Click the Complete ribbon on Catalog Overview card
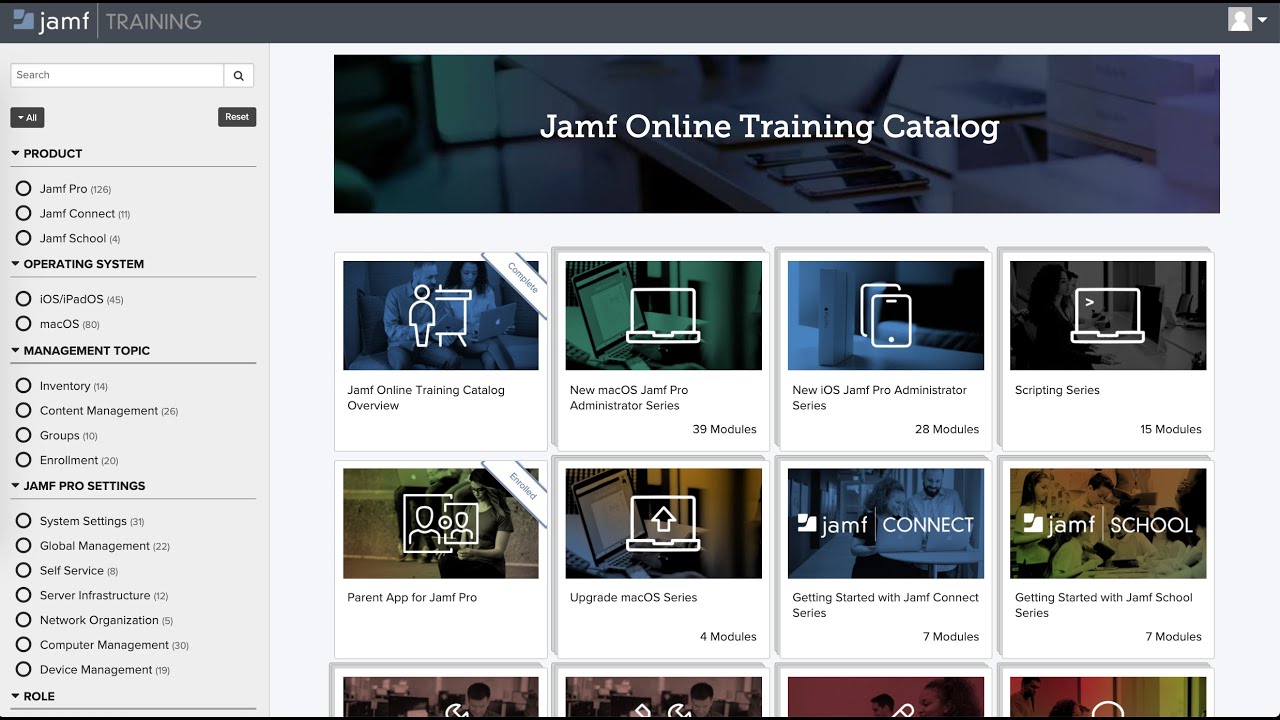The width and height of the screenshot is (1280, 720). click(x=521, y=279)
